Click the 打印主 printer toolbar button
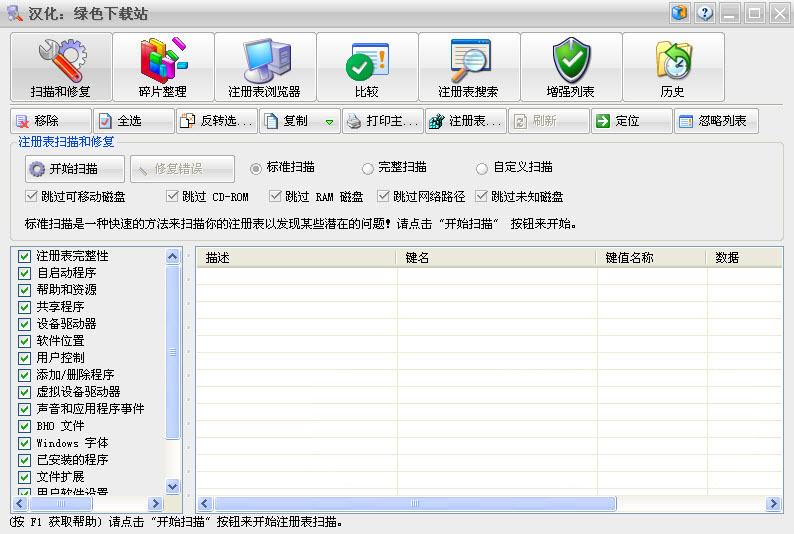The height and width of the screenshot is (534, 794). pyautogui.click(x=382, y=121)
